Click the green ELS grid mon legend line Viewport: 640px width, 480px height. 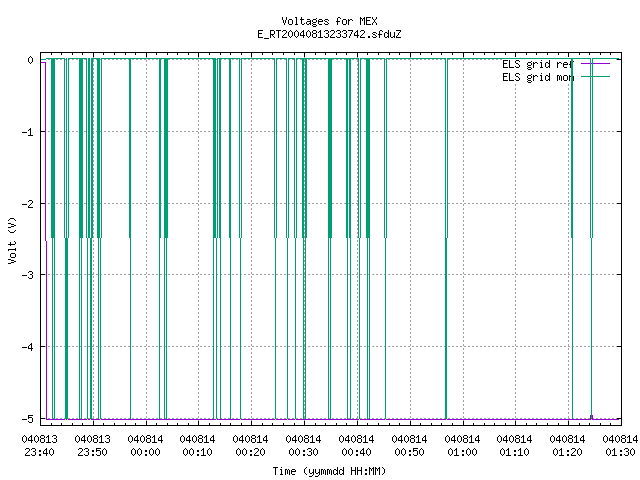coord(596,76)
